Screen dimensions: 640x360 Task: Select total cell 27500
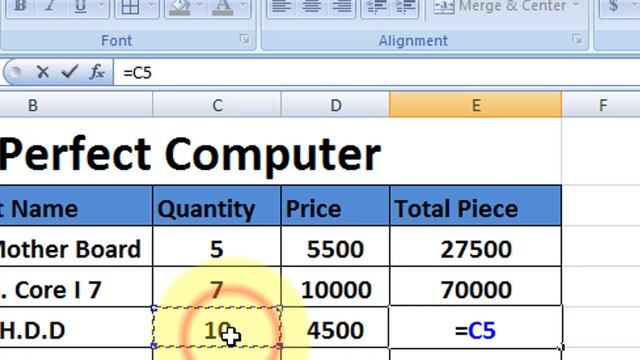click(x=476, y=247)
